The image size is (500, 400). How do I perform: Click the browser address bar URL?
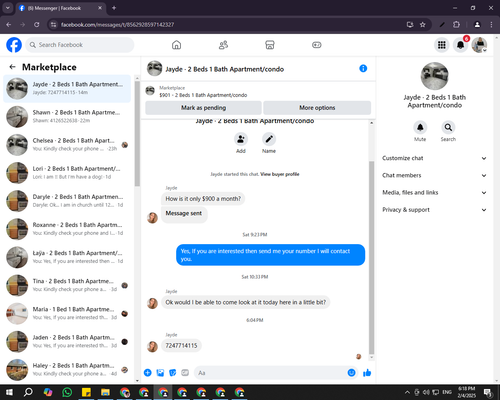pyautogui.click(x=117, y=25)
